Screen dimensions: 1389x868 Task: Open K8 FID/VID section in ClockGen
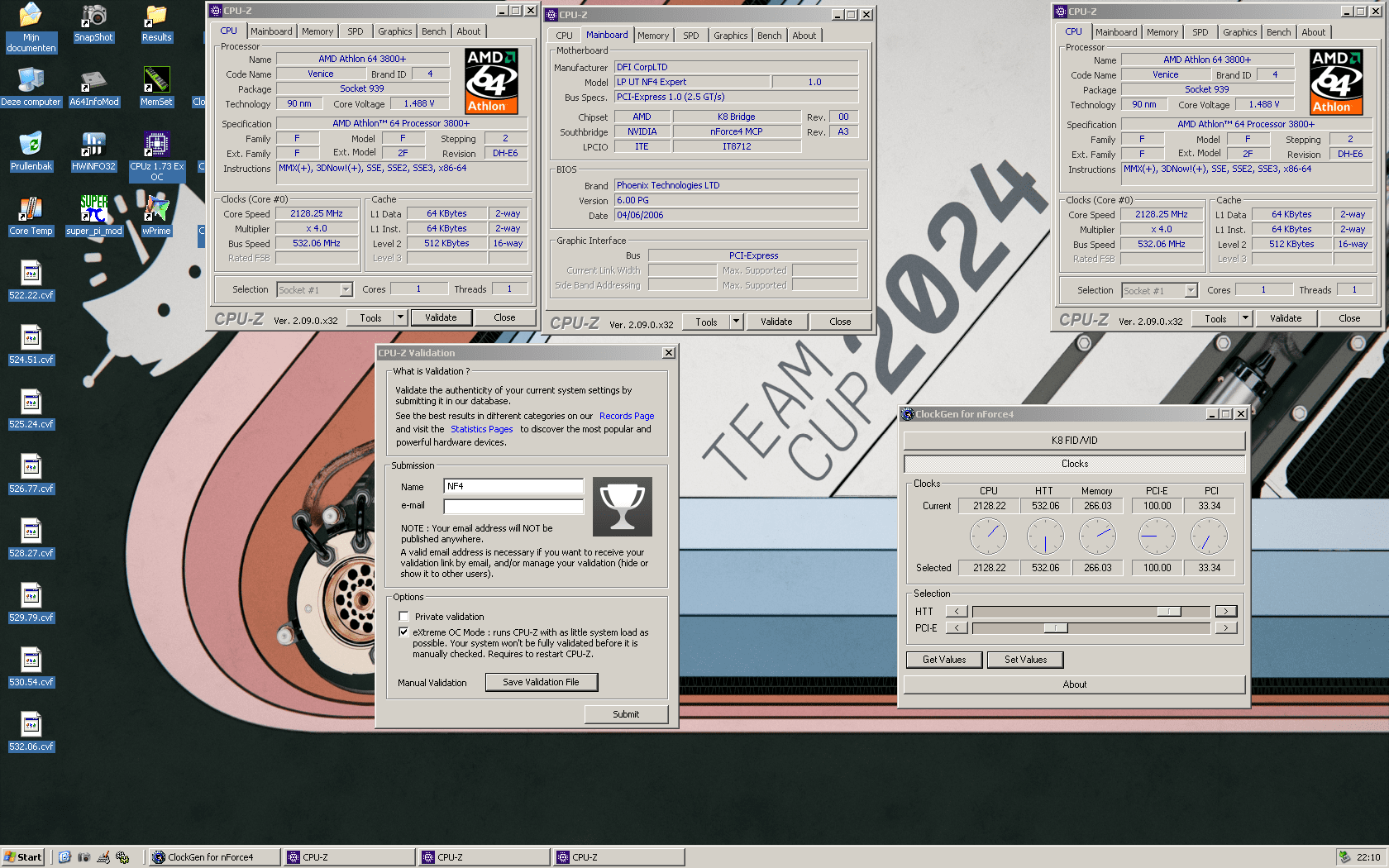click(x=1074, y=441)
